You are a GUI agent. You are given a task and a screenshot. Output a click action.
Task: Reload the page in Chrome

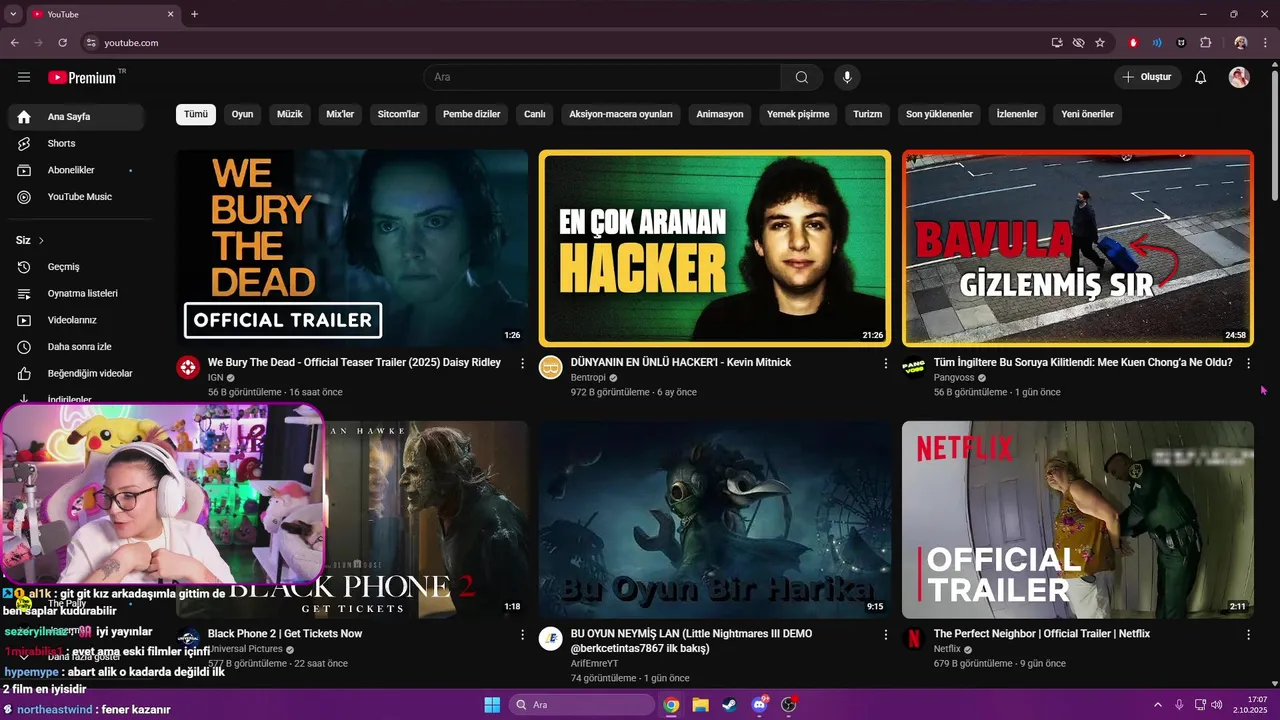tap(62, 43)
